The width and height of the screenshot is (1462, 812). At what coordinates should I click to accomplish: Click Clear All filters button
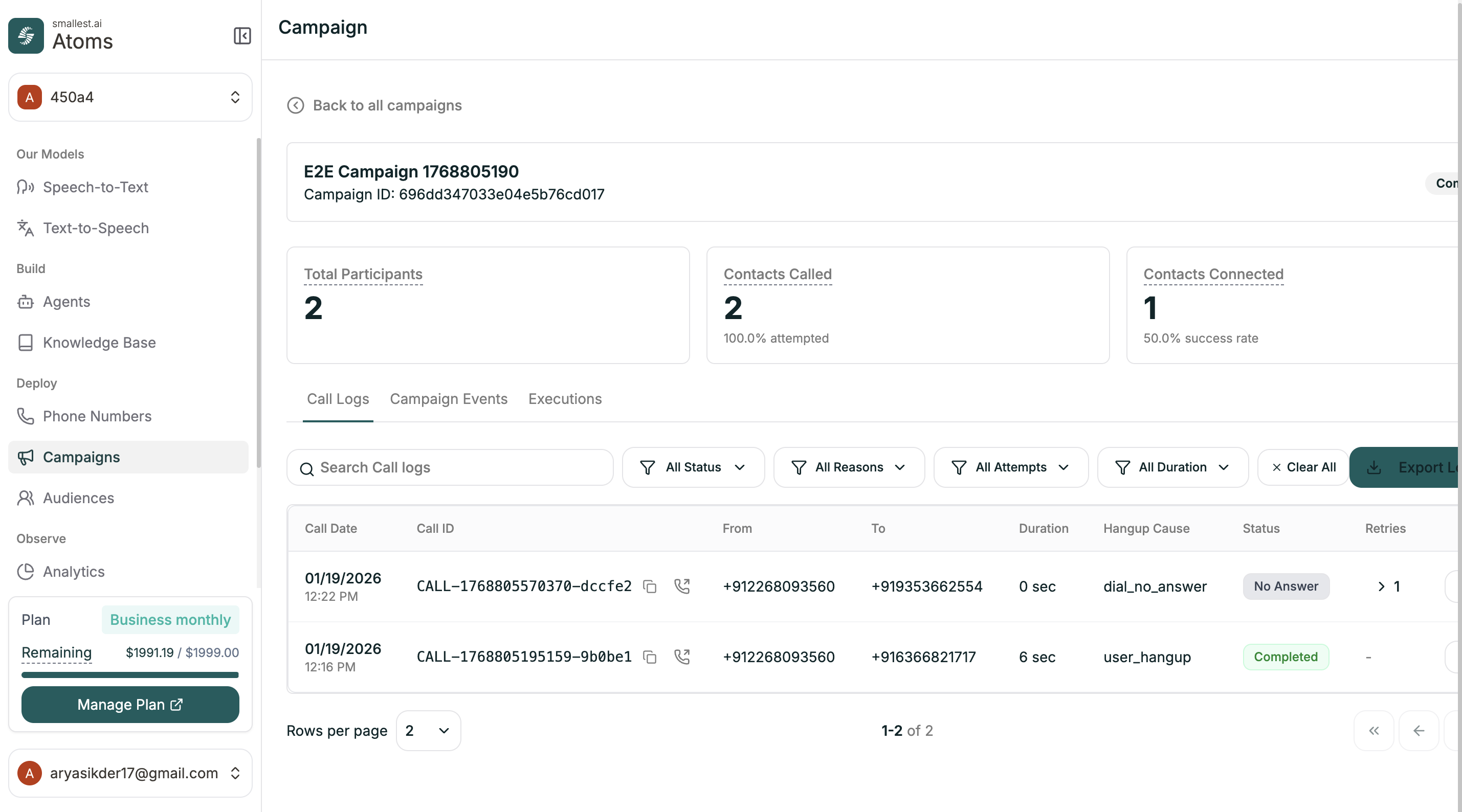[1303, 467]
